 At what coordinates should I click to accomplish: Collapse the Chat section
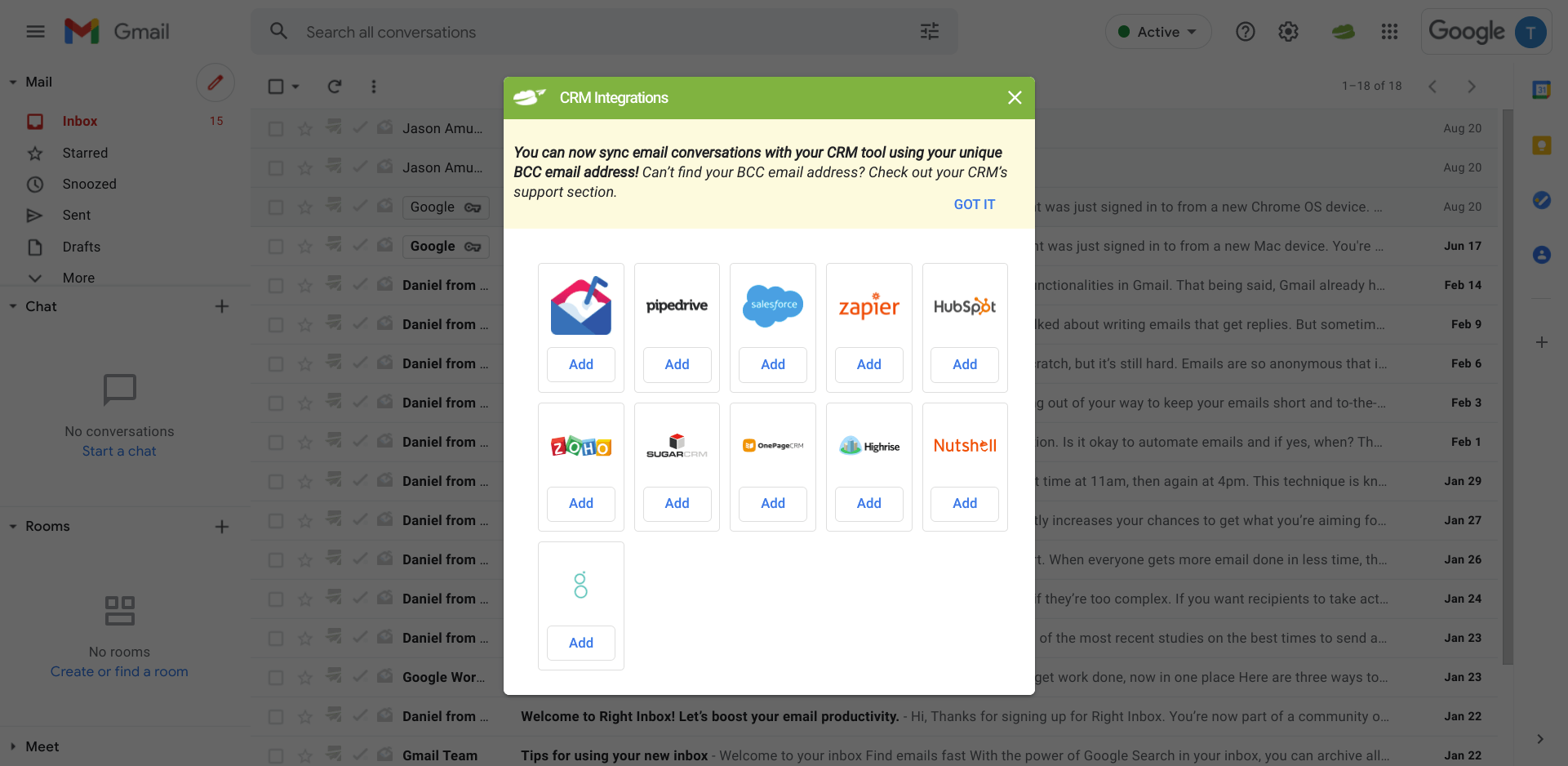[13, 306]
